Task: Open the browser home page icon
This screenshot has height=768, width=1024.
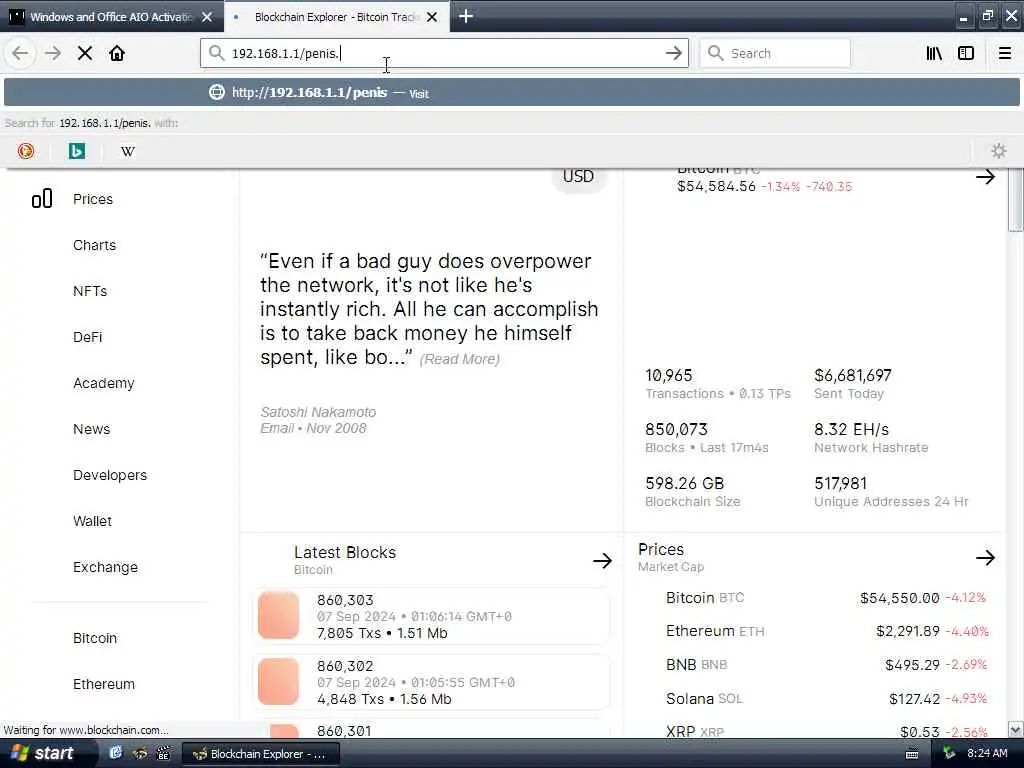Action: click(x=117, y=53)
